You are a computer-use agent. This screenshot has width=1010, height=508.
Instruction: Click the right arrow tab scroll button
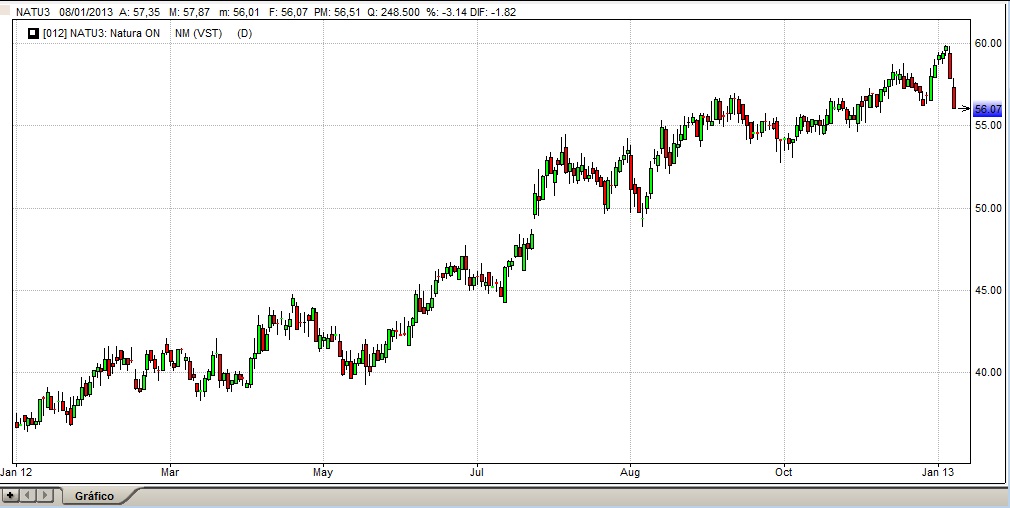[45, 495]
